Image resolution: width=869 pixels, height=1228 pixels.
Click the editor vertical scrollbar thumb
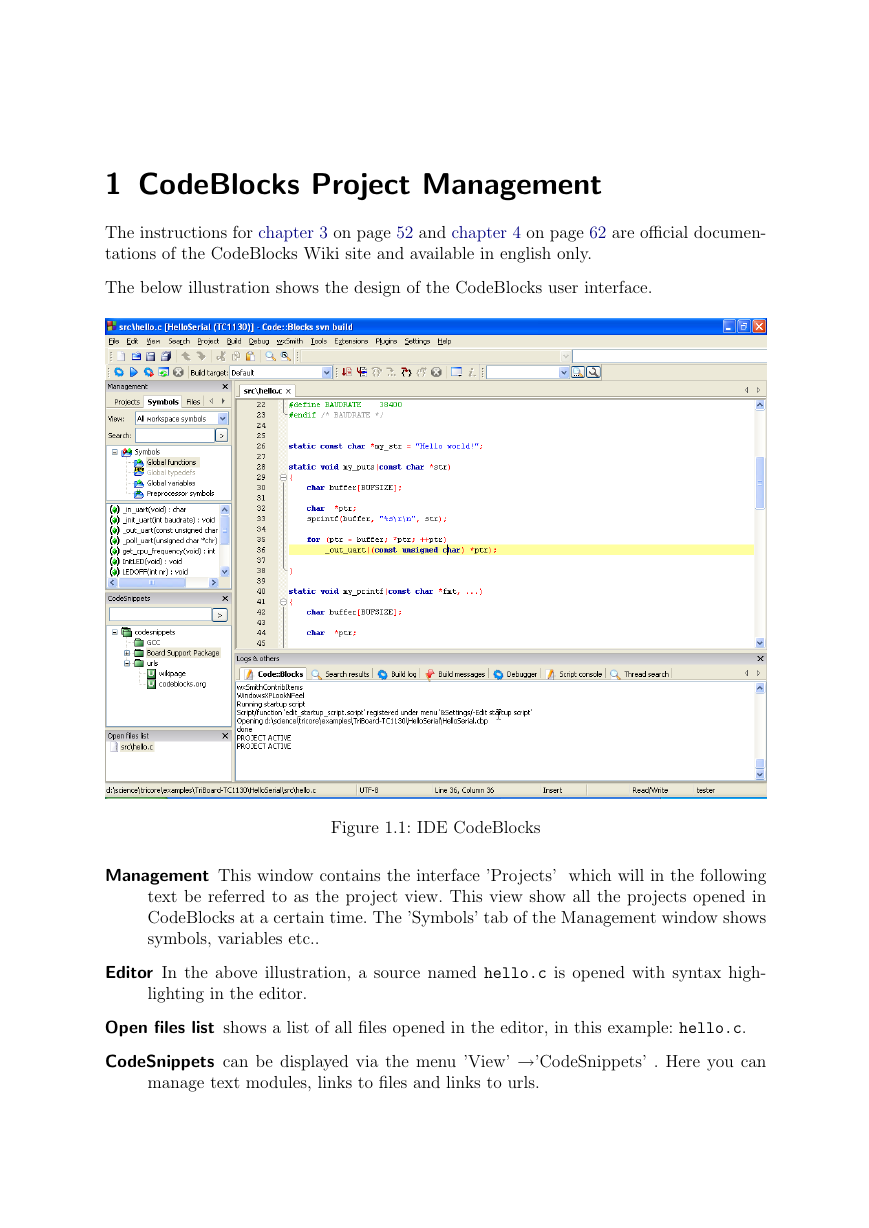(760, 483)
